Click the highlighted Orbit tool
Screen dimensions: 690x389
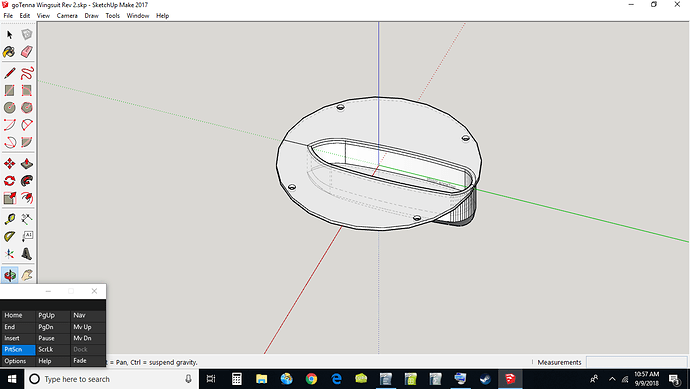[x=10, y=275]
